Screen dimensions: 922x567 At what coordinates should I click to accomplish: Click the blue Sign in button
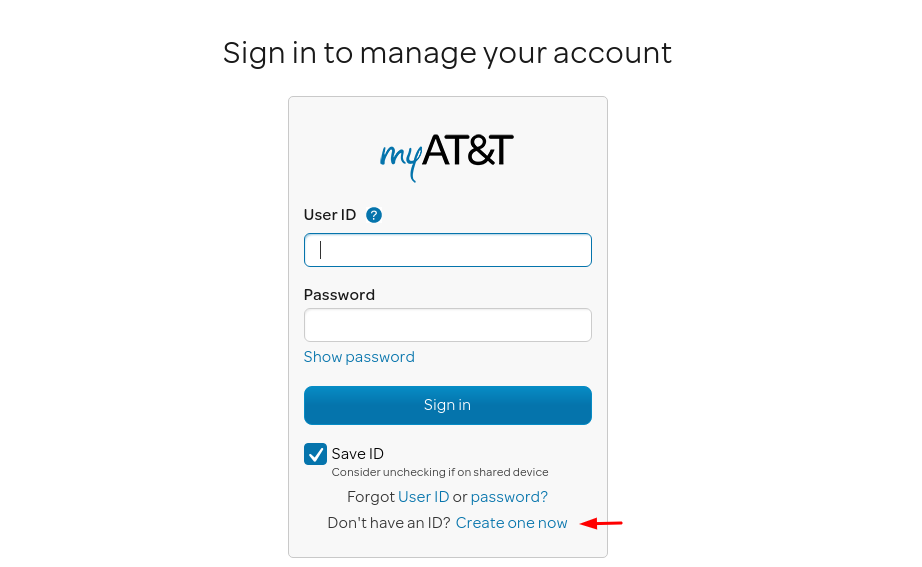447,405
